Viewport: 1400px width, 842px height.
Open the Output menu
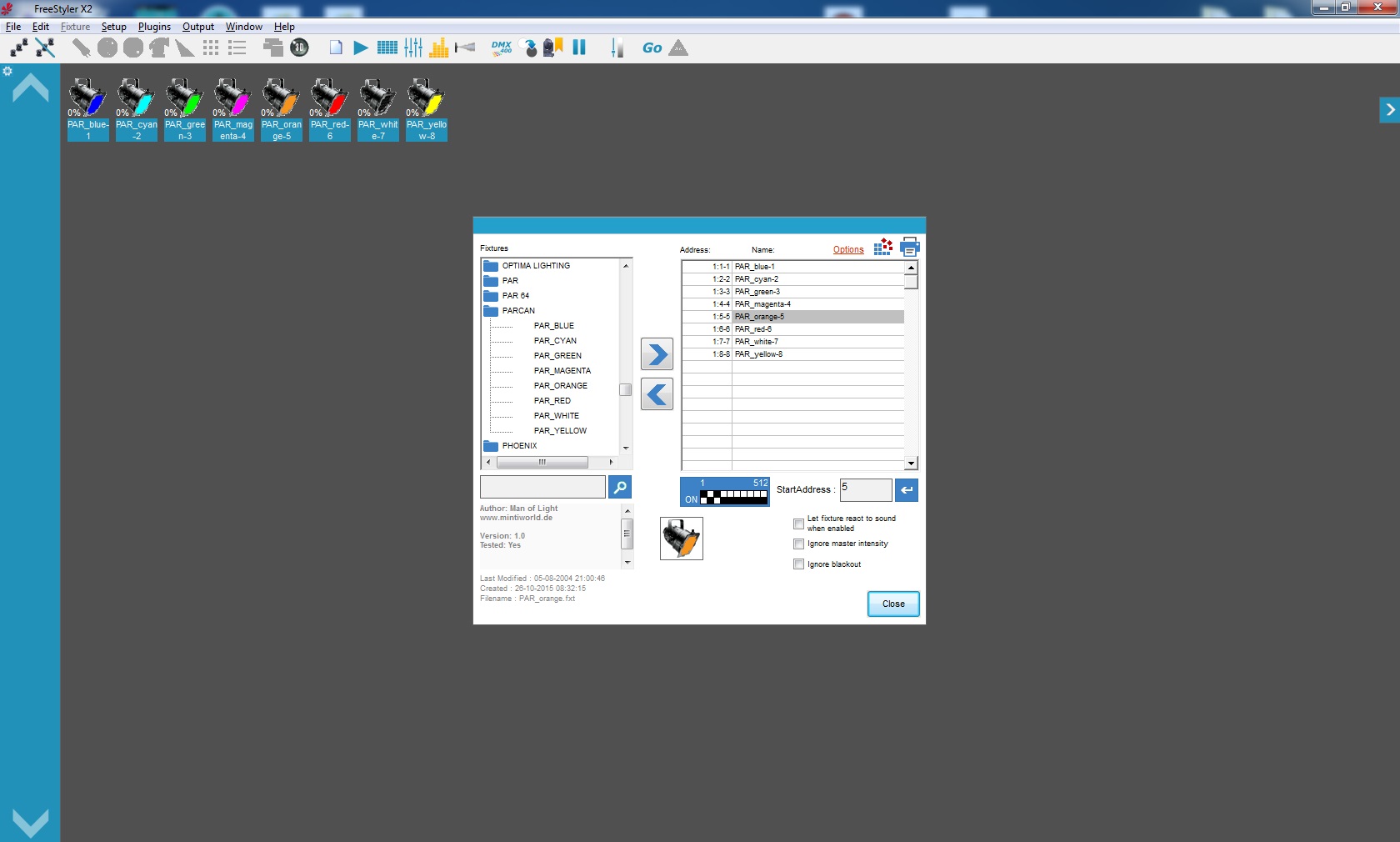198,27
